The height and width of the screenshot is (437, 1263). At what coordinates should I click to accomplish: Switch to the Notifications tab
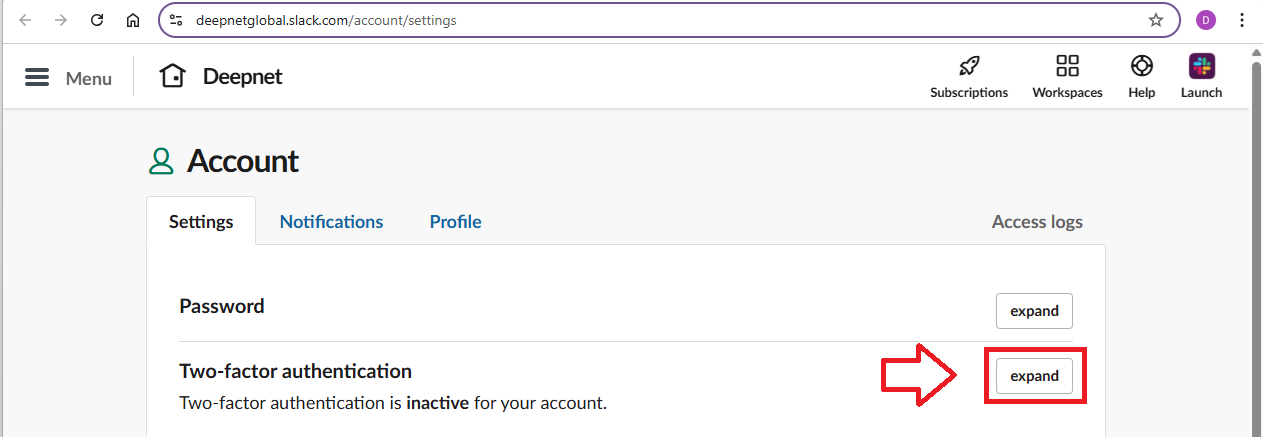(331, 222)
